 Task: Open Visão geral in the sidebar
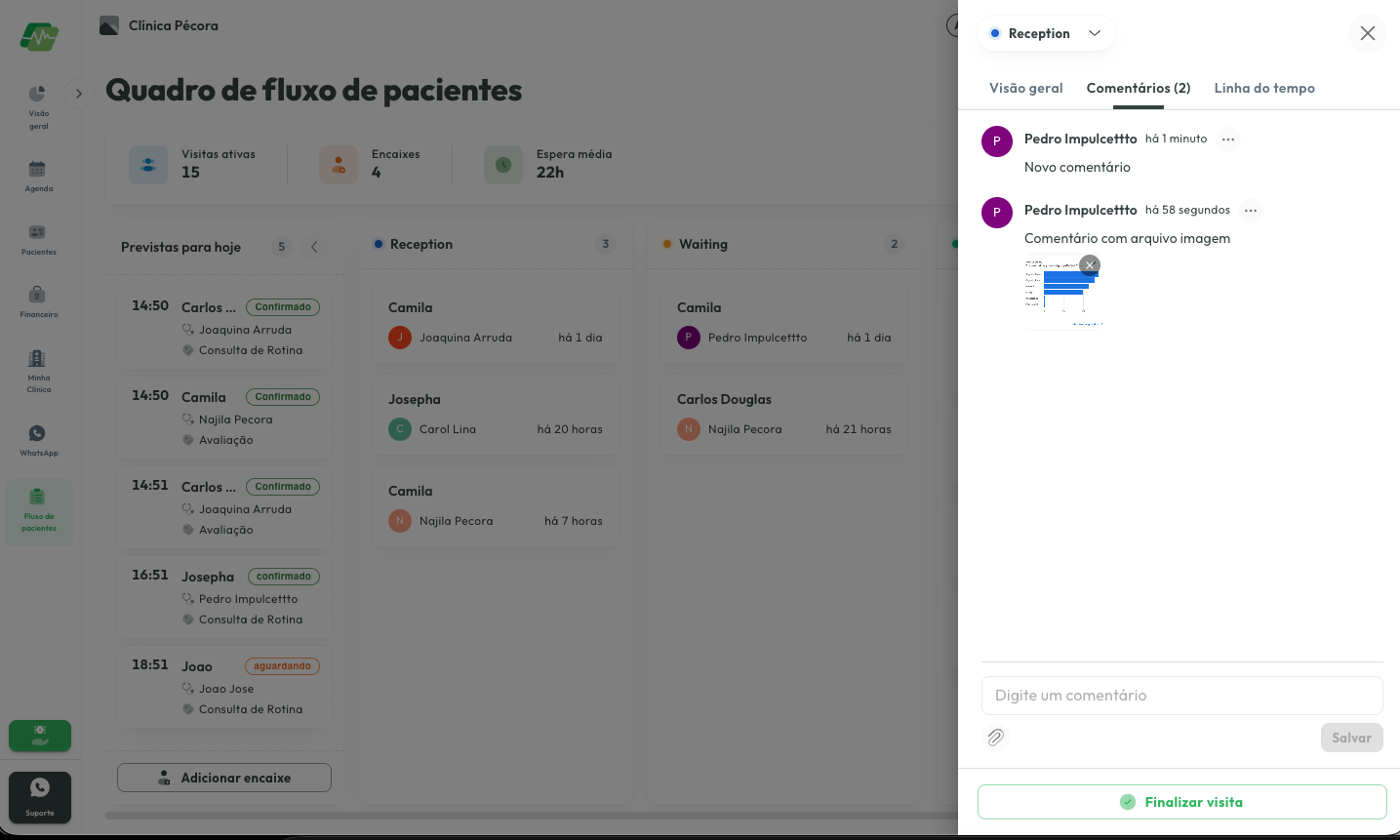[x=38, y=106]
